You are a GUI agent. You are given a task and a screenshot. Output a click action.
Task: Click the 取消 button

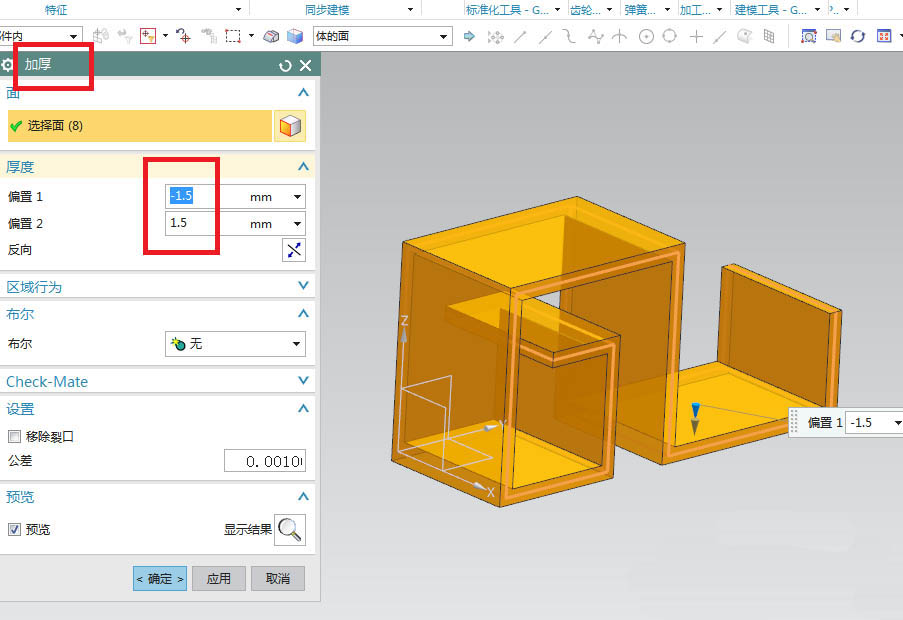[278, 579]
